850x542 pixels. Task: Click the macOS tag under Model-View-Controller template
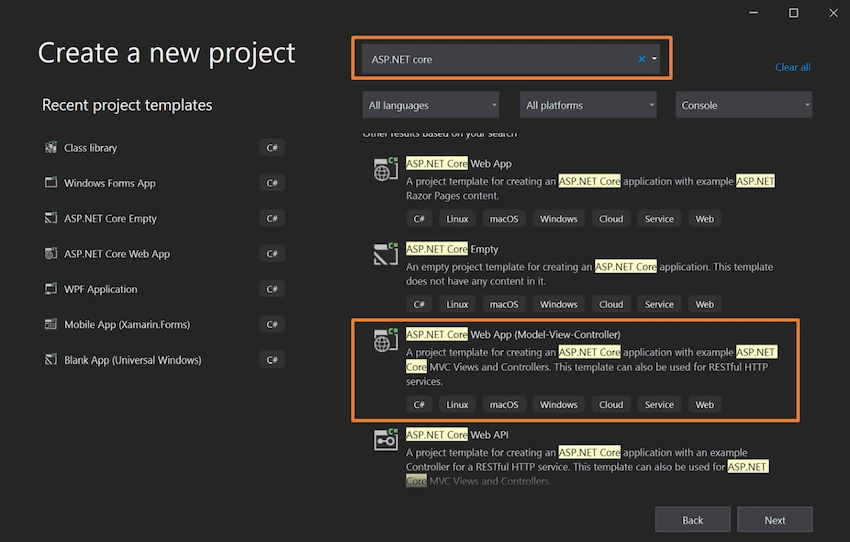click(504, 404)
